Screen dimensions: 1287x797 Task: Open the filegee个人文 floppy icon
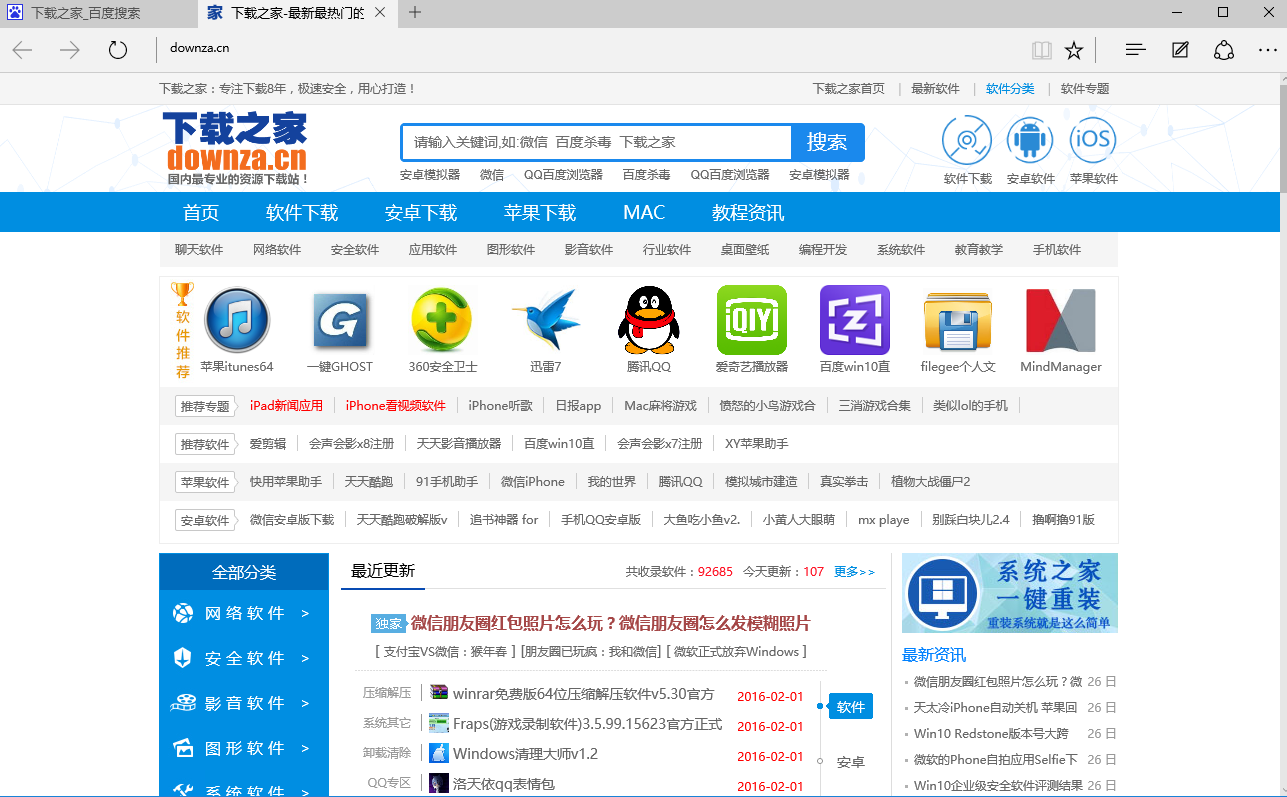958,322
